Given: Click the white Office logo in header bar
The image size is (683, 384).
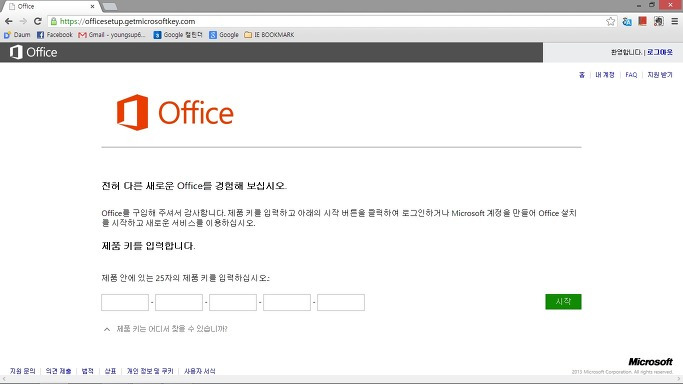Looking at the screenshot, I should tap(34, 52).
